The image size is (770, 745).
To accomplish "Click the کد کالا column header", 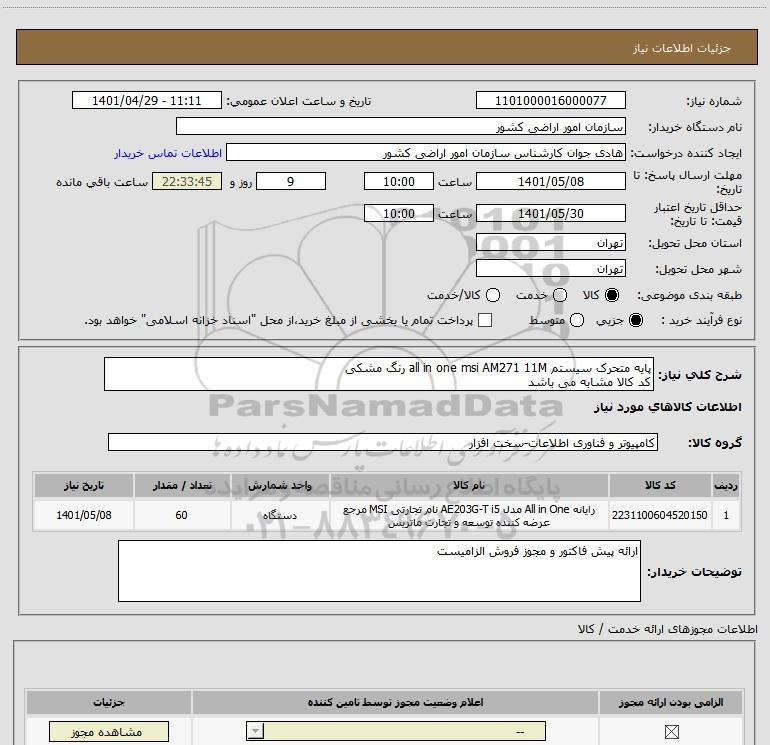I will pos(660,485).
